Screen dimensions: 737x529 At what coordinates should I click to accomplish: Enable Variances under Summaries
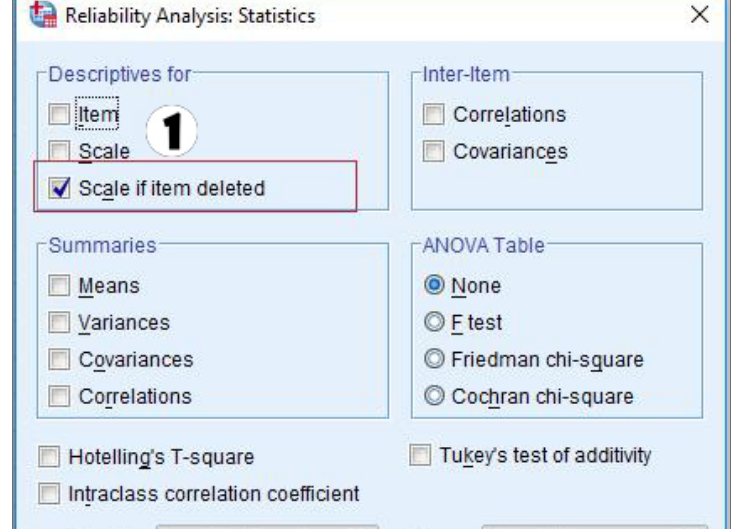(x=59, y=323)
